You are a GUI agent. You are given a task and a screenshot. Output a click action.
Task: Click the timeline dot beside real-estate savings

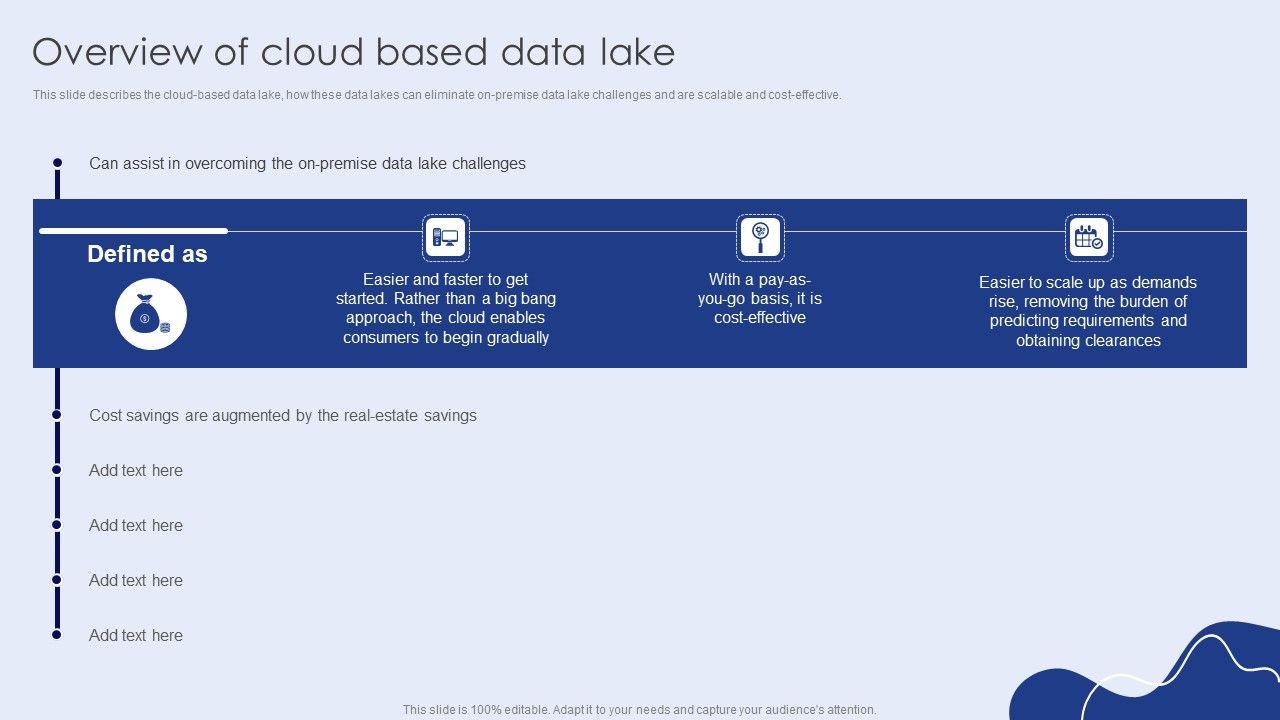(x=58, y=414)
